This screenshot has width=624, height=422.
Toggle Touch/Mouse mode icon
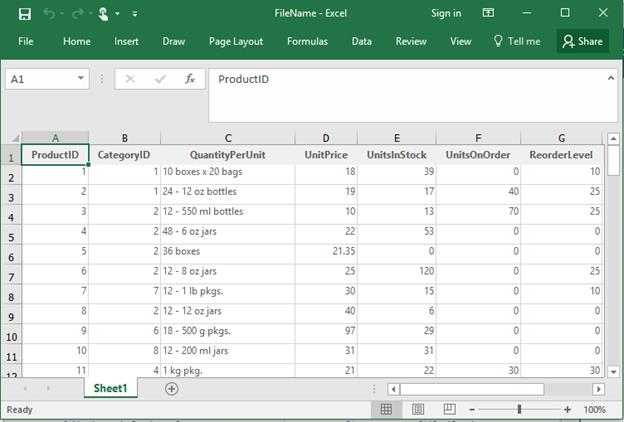[x=103, y=14]
